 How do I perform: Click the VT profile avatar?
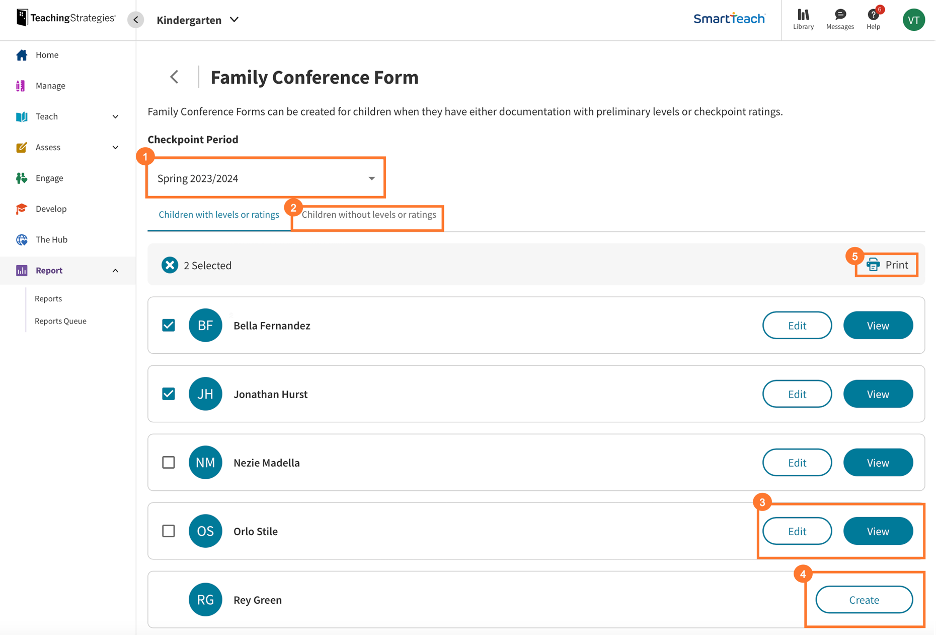tap(913, 19)
